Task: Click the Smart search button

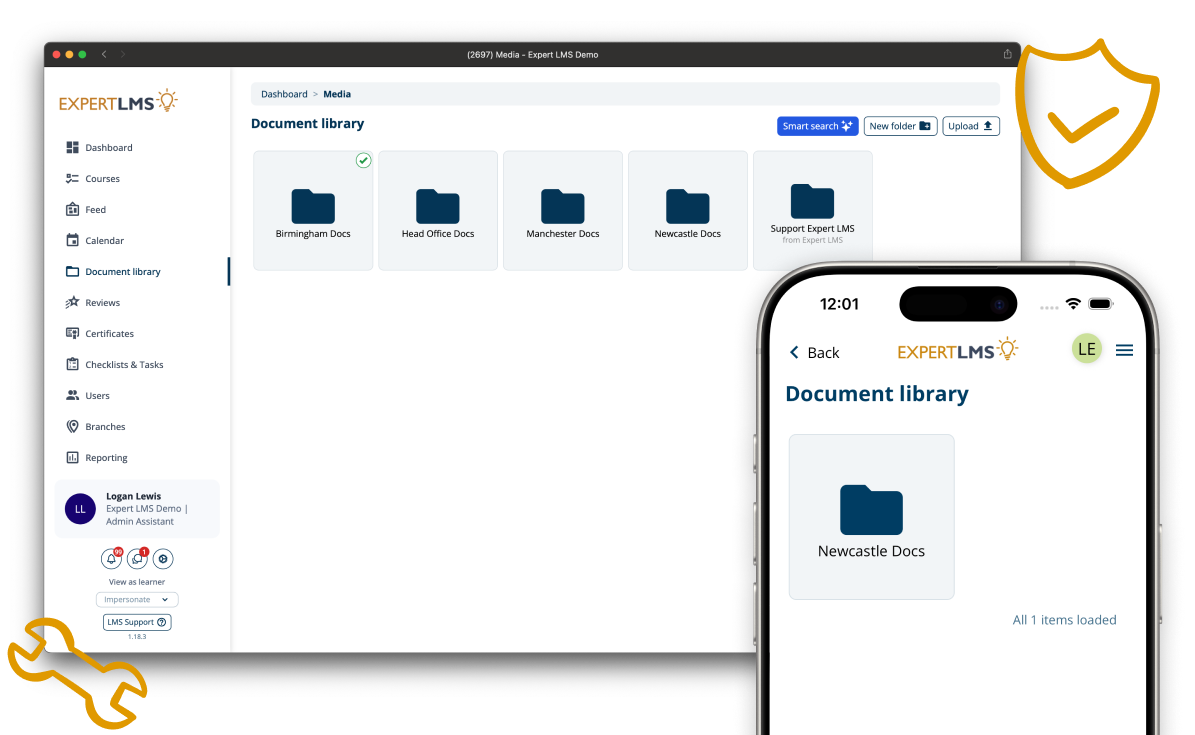Action: (x=817, y=126)
